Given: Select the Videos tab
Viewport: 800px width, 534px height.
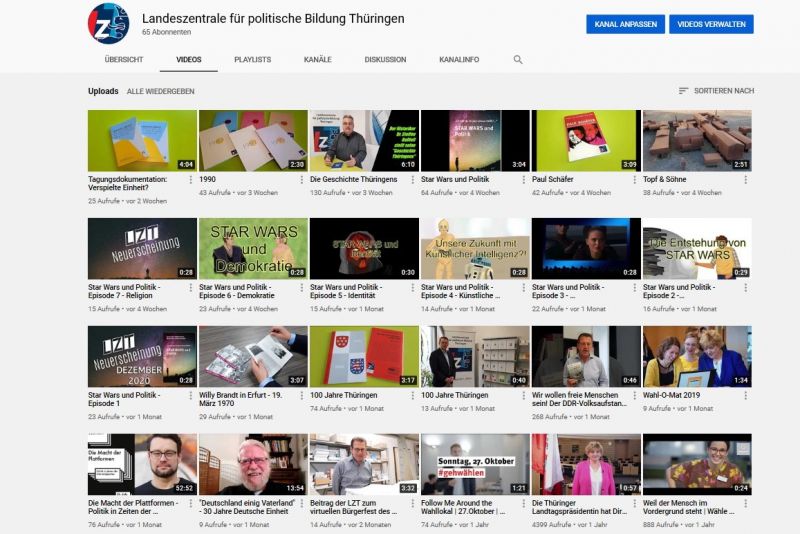Looking at the screenshot, I should click(189, 60).
